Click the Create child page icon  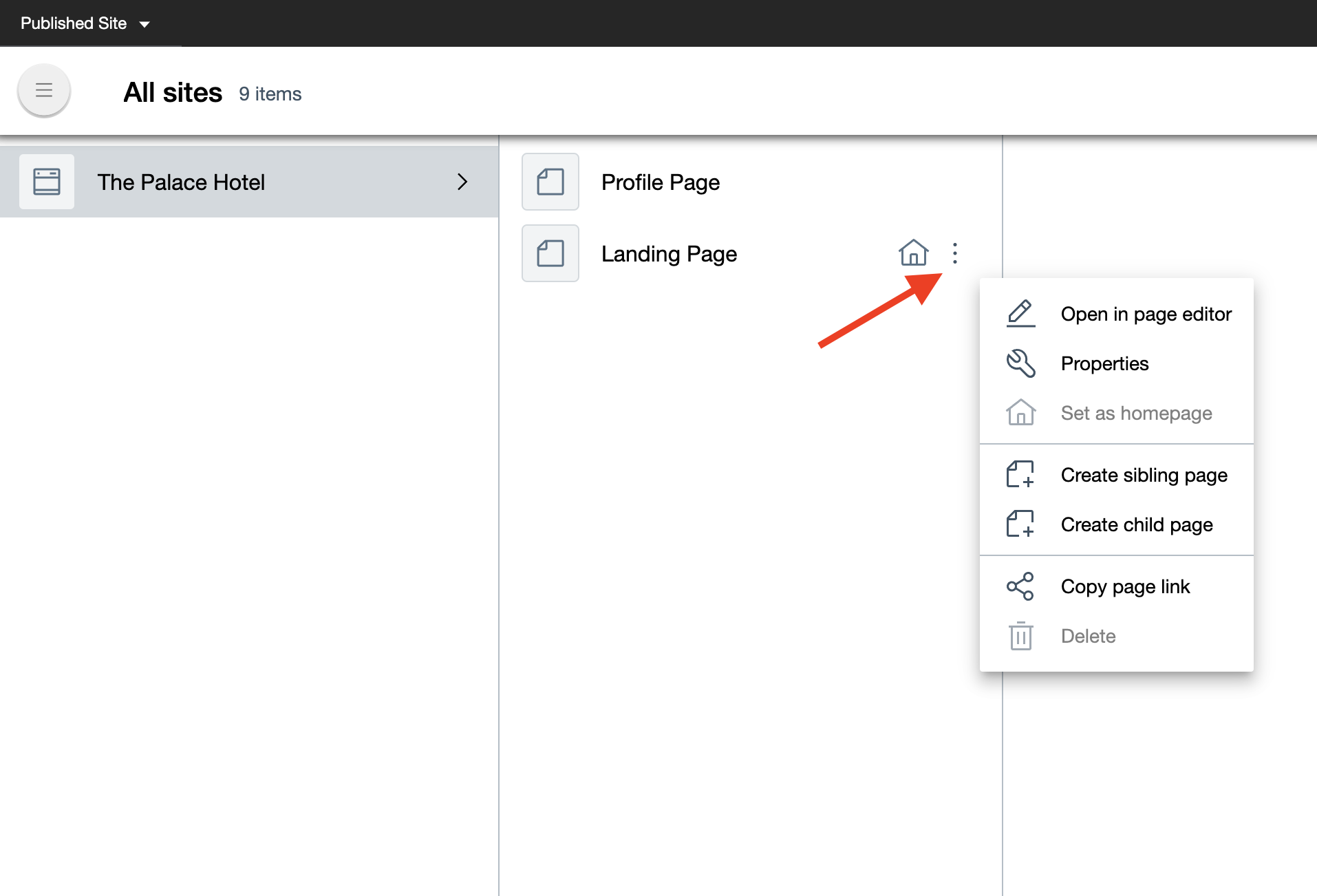click(x=1020, y=523)
